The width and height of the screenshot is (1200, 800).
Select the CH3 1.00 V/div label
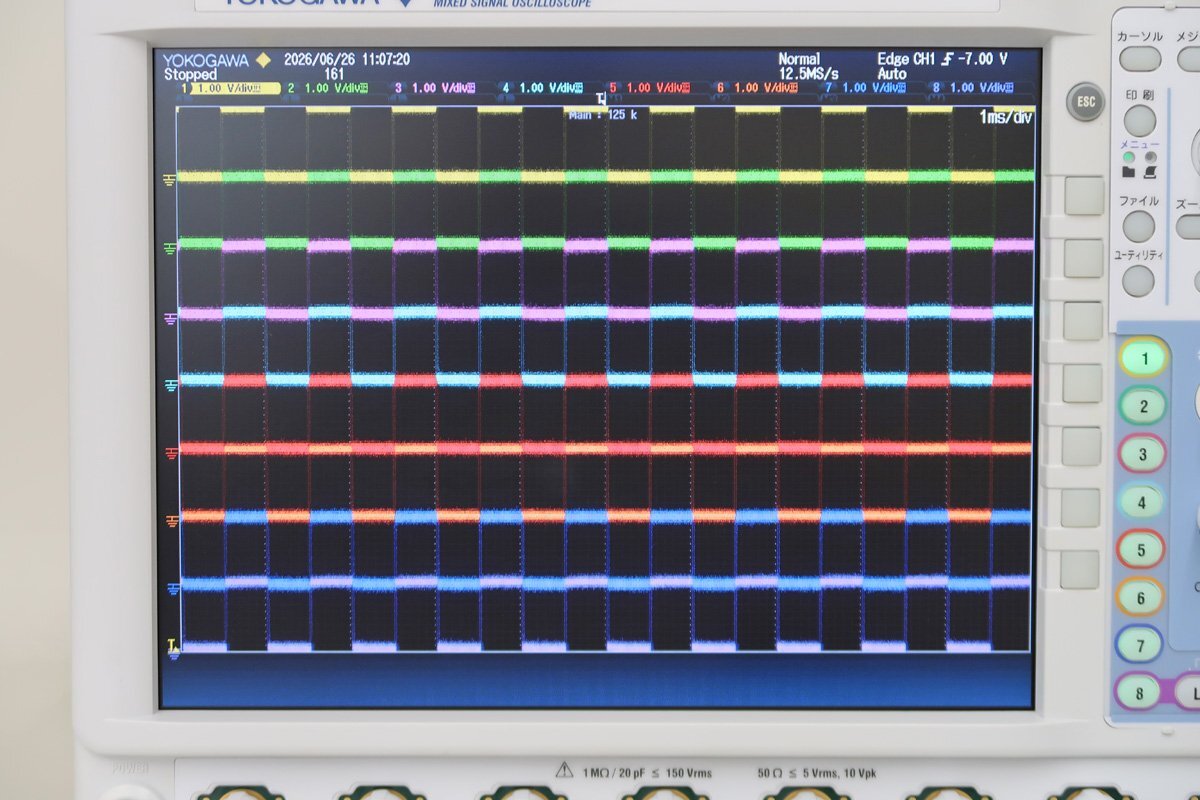[443, 88]
